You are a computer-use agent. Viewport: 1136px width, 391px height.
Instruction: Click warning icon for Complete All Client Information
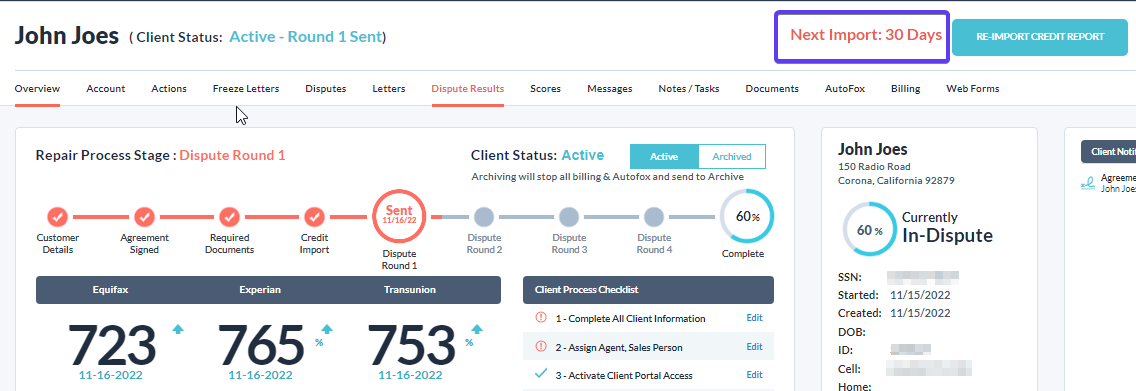point(540,318)
